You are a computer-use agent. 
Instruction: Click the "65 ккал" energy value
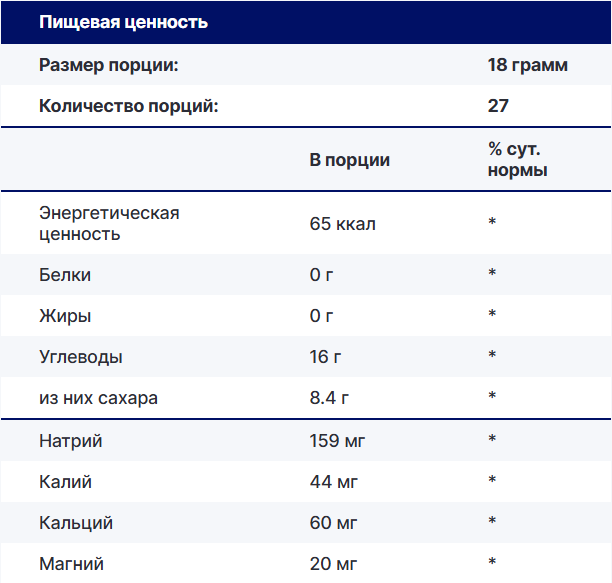342,224
